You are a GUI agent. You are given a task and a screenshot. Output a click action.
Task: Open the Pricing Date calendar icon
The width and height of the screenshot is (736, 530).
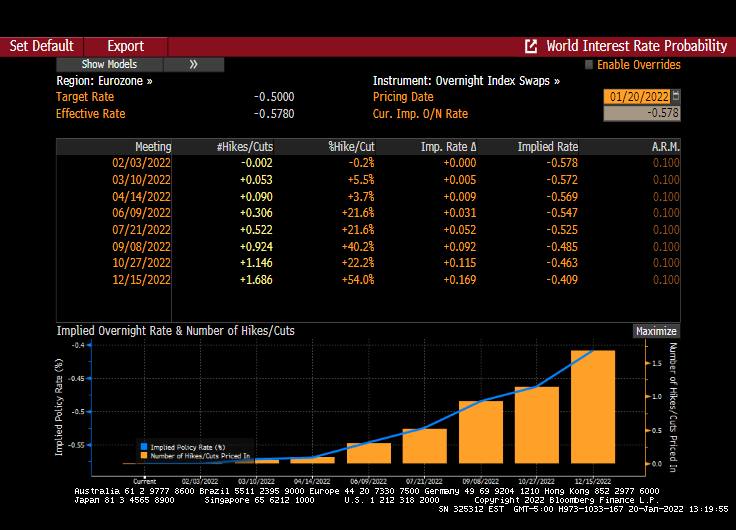point(675,96)
